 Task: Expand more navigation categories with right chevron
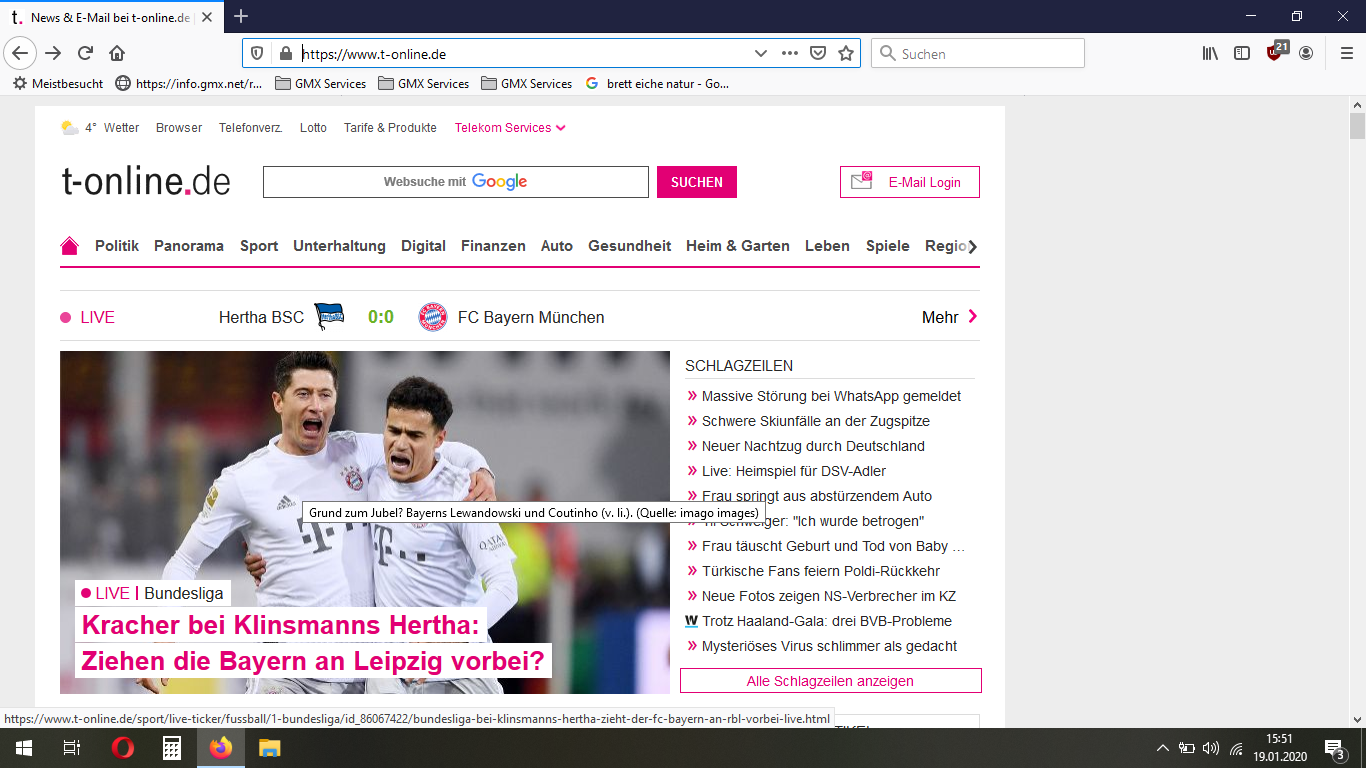(x=972, y=246)
